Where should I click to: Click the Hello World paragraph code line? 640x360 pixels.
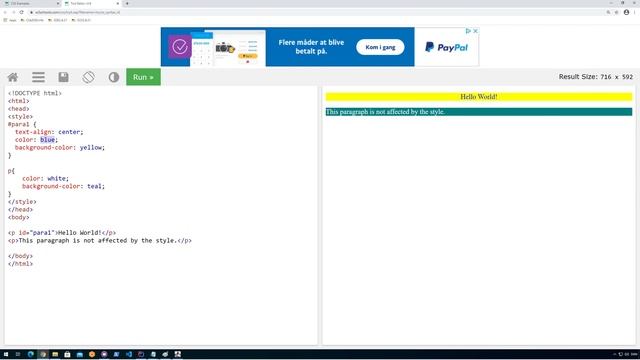[x=62, y=233]
